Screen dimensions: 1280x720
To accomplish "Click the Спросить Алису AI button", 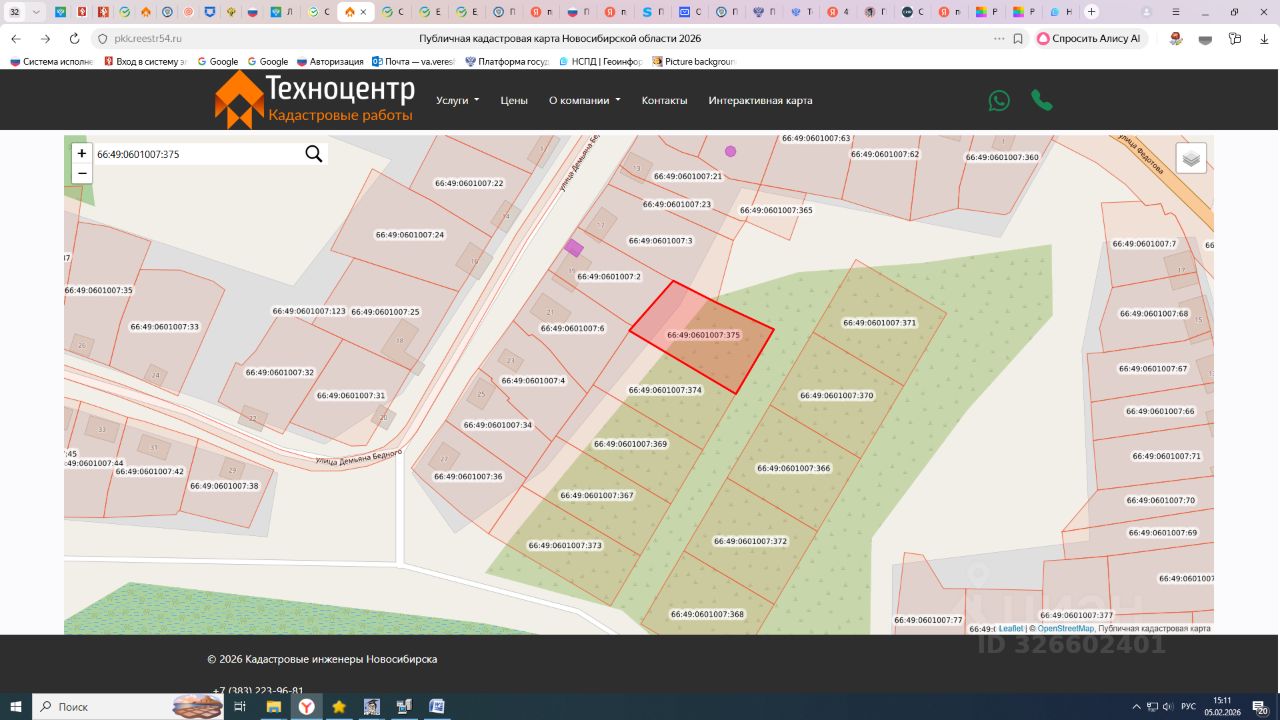I will click(1088, 38).
